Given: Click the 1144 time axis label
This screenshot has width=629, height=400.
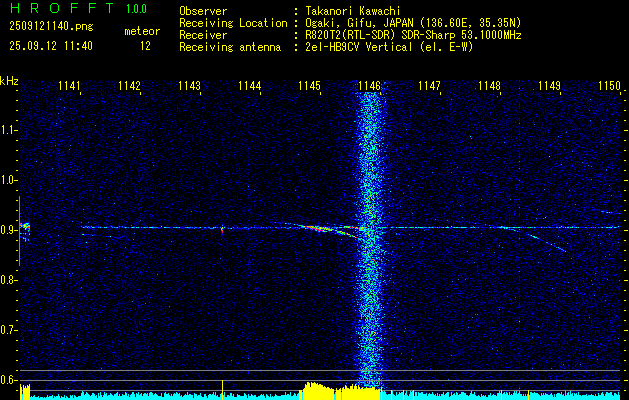Looking at the screenshot, I should [x=250, y=85].
